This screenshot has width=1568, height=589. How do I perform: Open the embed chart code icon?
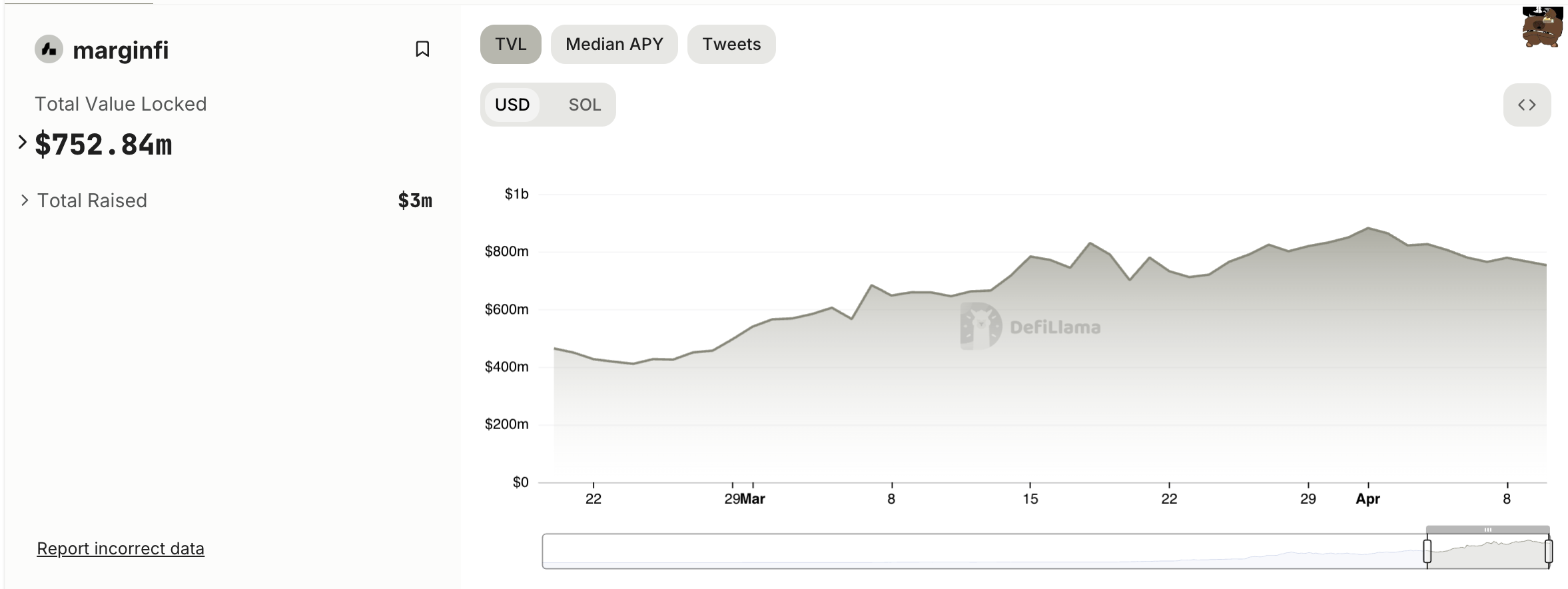1527,105
